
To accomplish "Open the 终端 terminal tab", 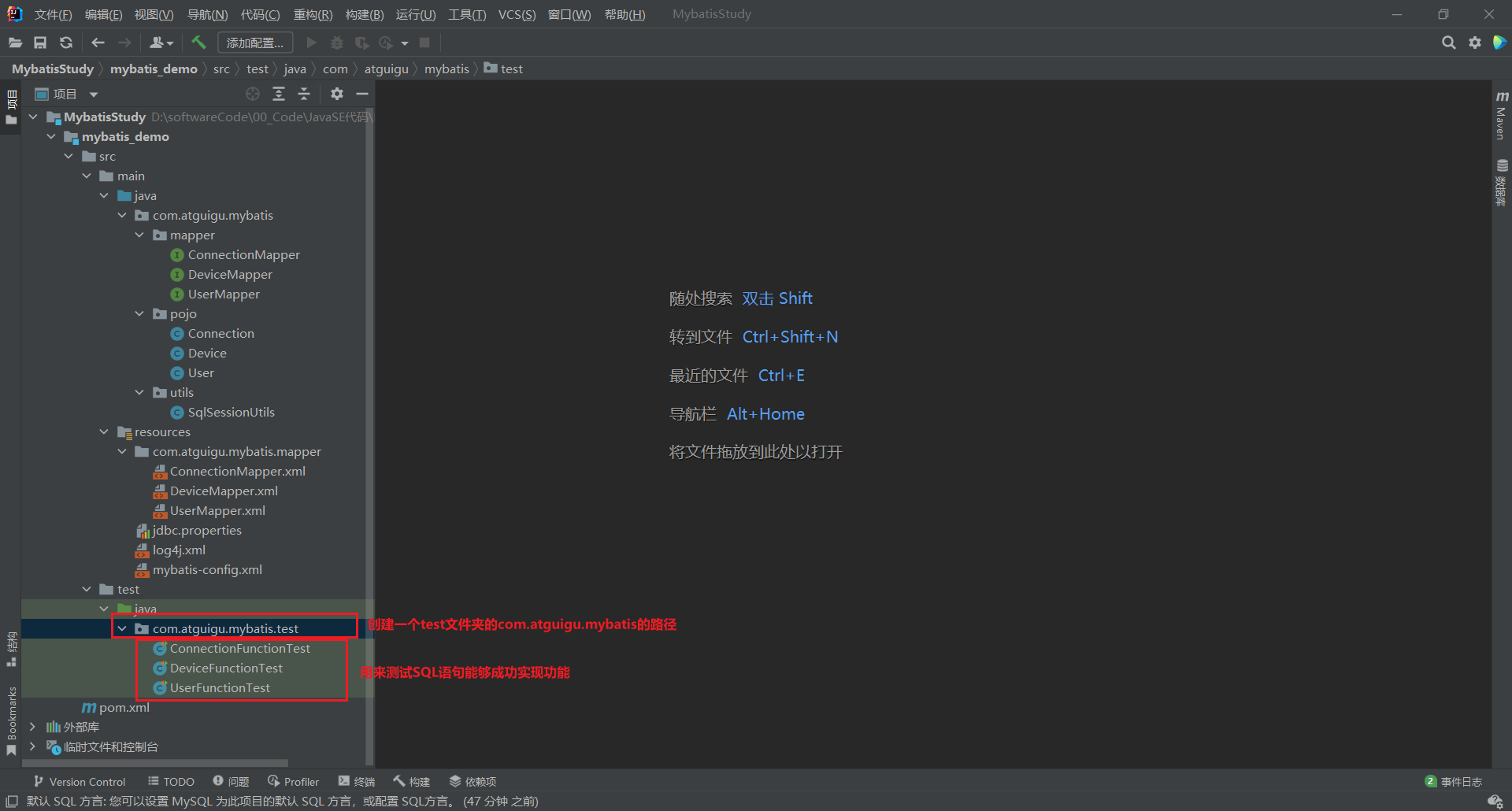I will 357,782.
